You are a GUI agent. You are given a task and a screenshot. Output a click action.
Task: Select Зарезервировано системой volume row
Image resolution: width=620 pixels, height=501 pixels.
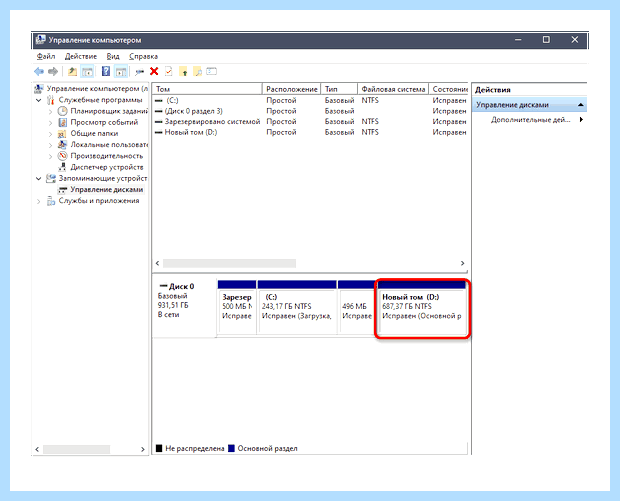[x=310, y=121]
